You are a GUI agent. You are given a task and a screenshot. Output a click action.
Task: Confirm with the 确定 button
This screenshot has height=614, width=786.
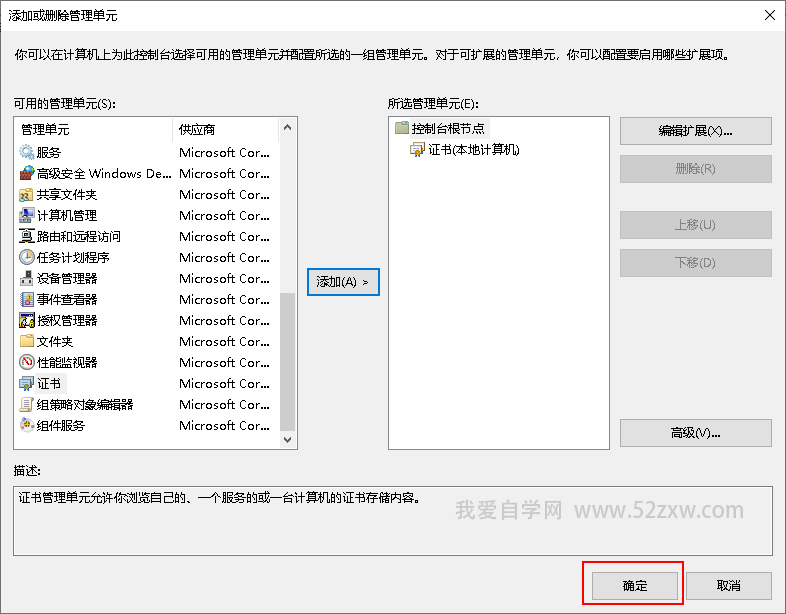634,586
